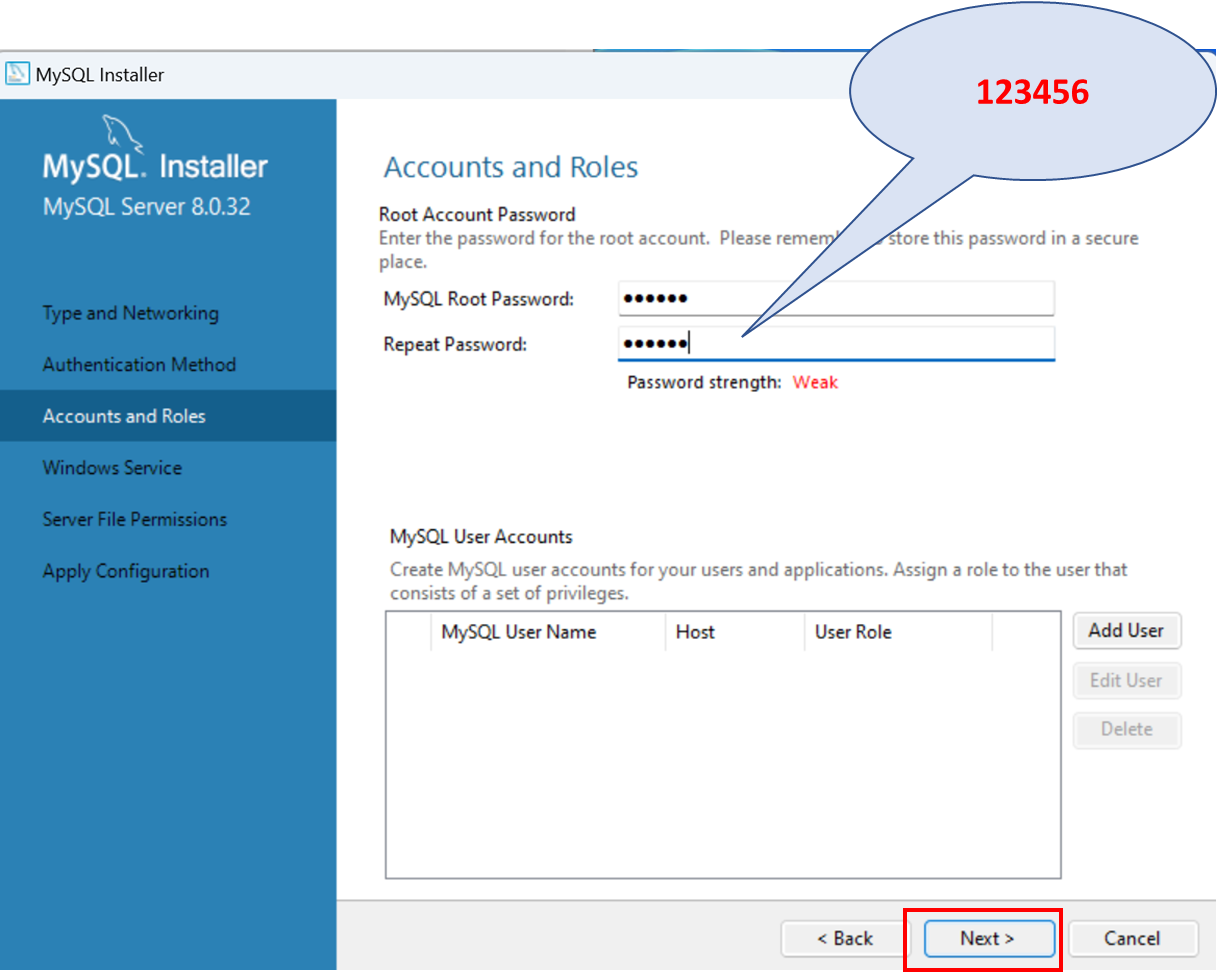Open the Type and Networking step
The height and width of the screenshot is (972, 1218).
(x=130, y=313)
